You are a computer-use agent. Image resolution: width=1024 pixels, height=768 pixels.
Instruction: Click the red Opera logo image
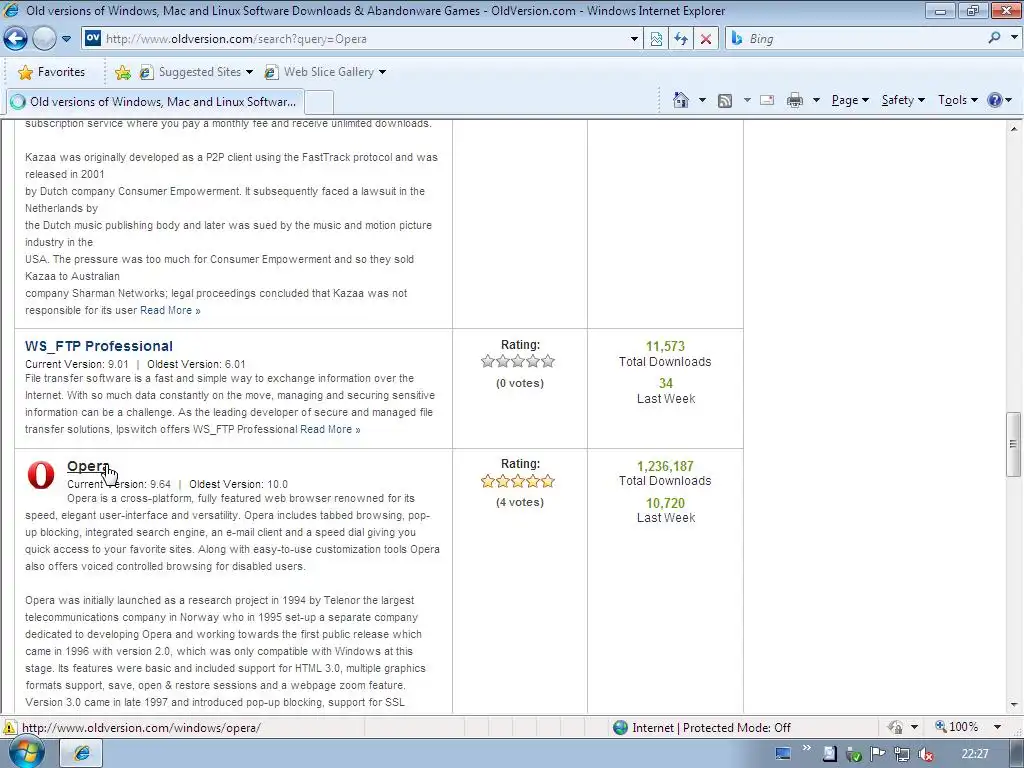pos(40,475)
